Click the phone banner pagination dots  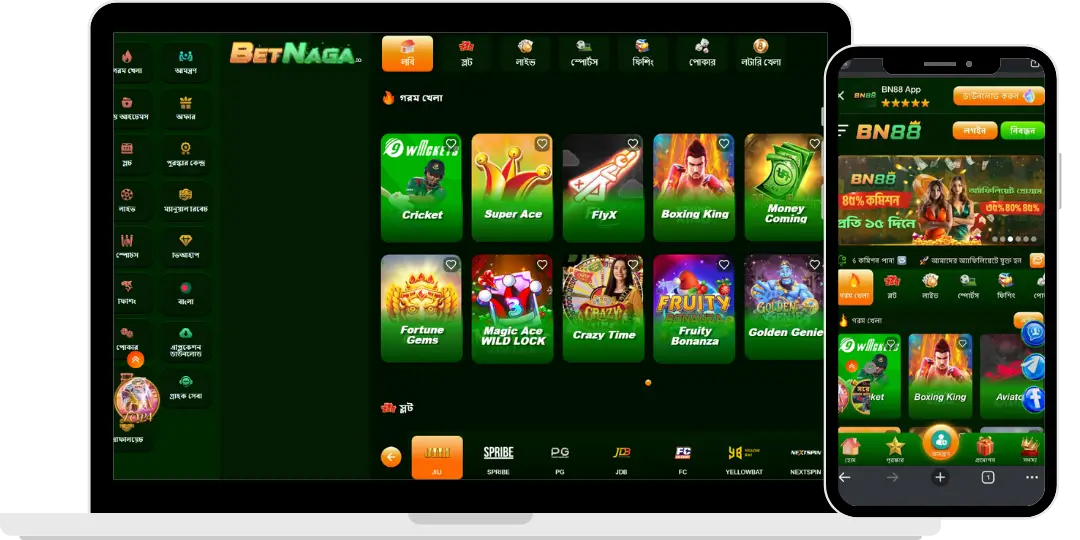click(1015, 239)
